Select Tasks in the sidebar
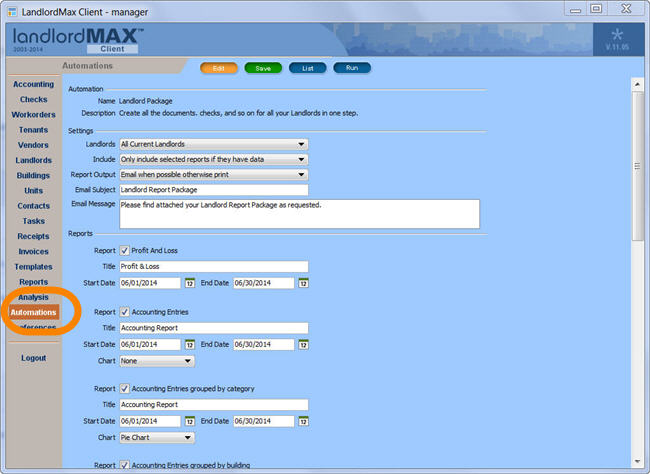Image resolution: width=650 pixels, height=474 pixels. (x=34, y=221)
